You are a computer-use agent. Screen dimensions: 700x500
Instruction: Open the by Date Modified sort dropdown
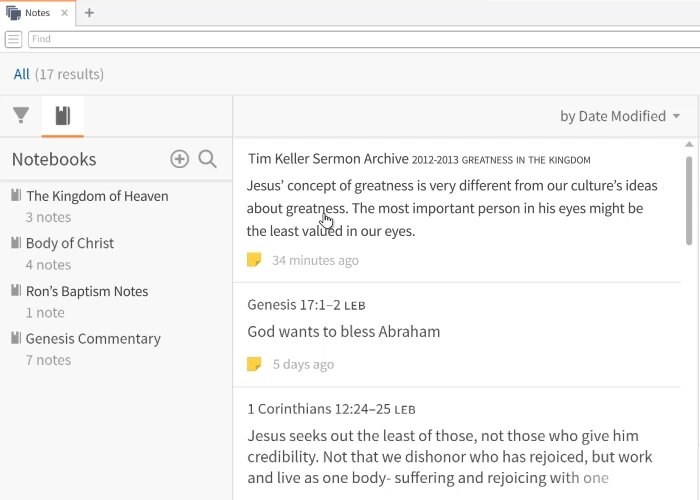click(620, 116)
